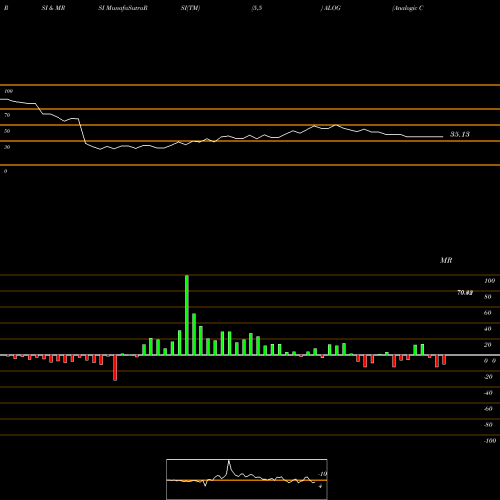
Task: Click the 'MR' label above the bar chart
Action: pyautogui.click(x=446, y=260)
